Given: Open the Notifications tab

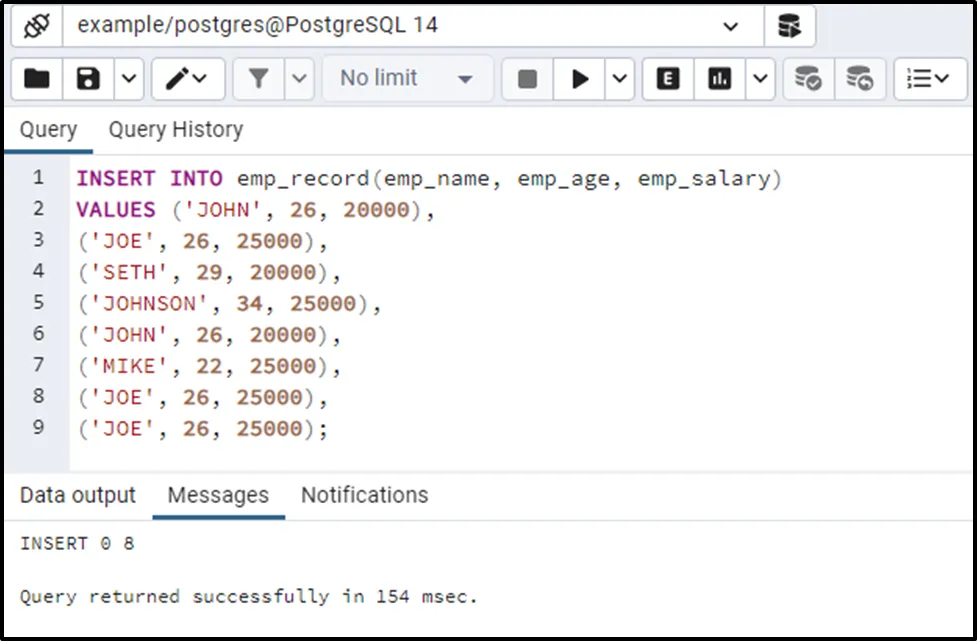Looking at the screenshot, I should (364, 495).
